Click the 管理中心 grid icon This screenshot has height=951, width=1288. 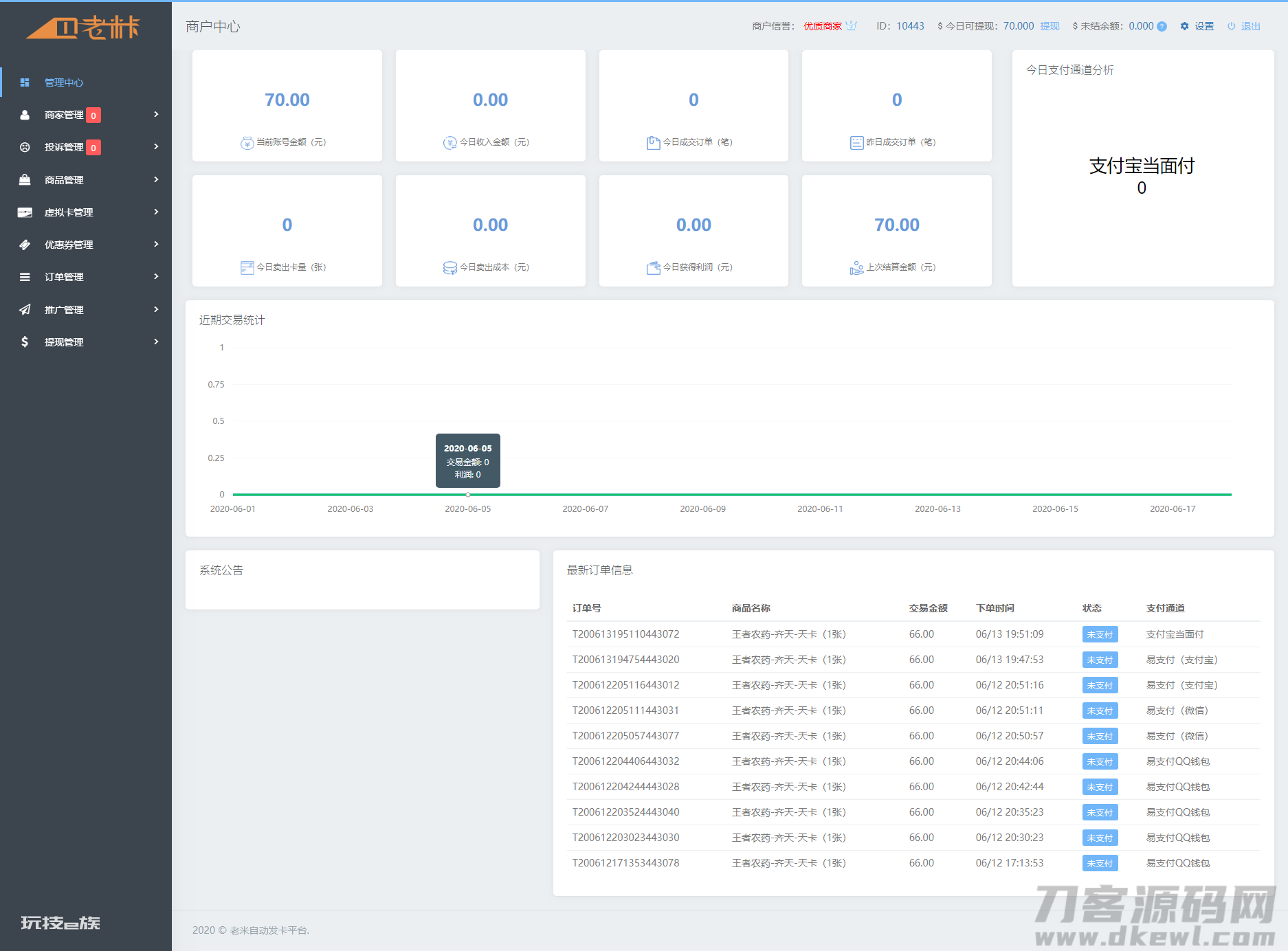[x=25, y=82]
